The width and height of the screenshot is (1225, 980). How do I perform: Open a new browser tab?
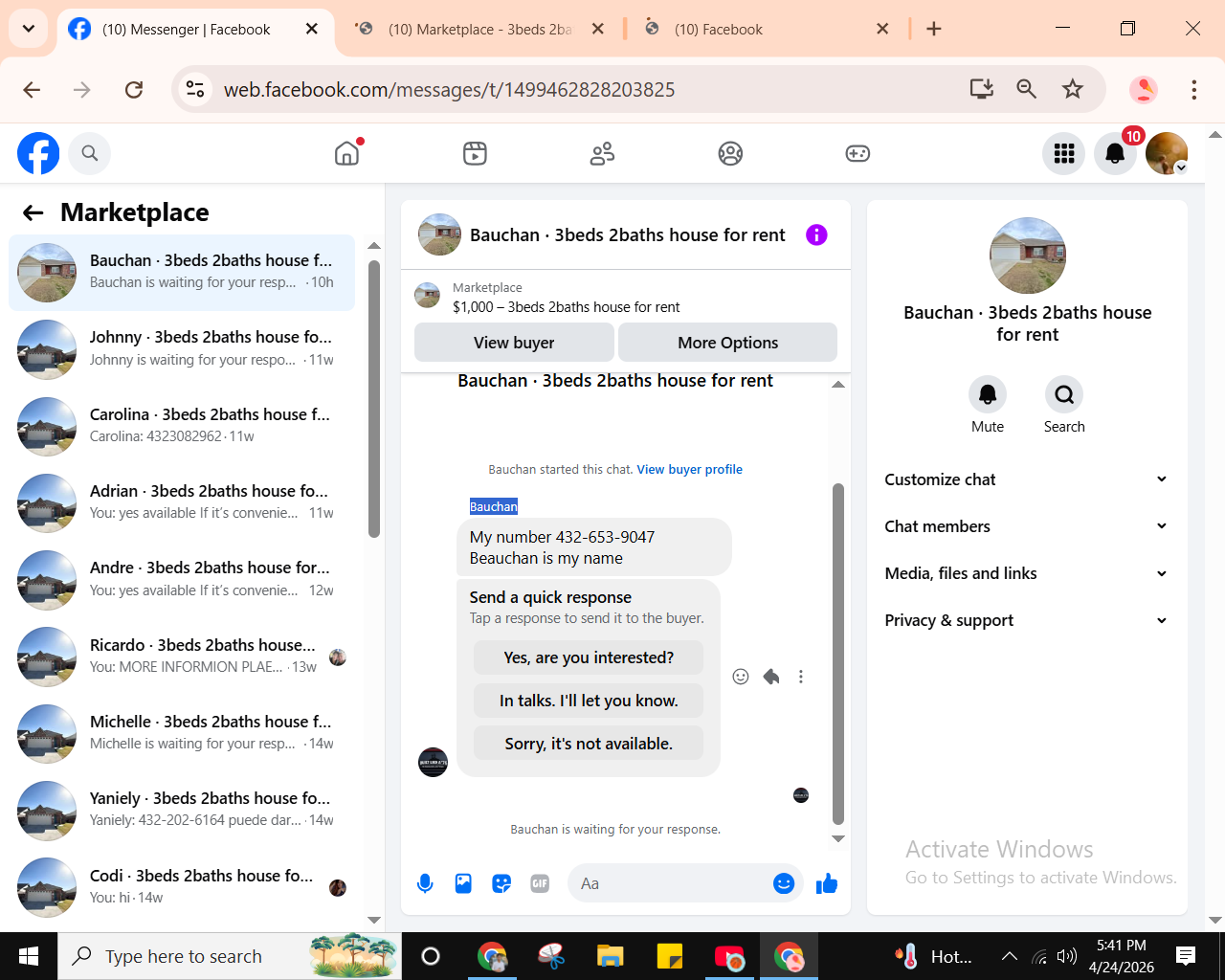[x=934, y=29]
